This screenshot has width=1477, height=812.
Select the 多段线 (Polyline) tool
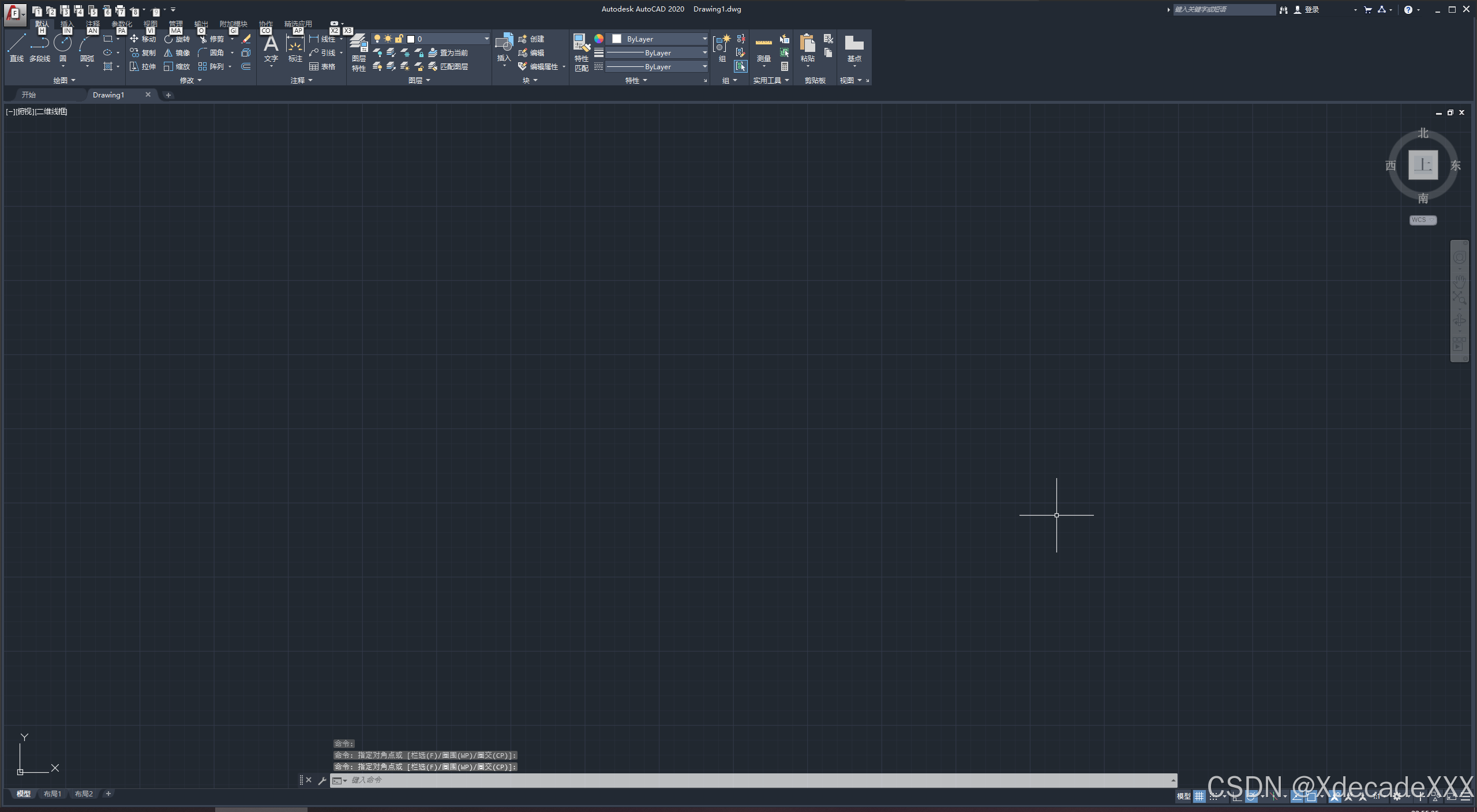click(40, 45)
